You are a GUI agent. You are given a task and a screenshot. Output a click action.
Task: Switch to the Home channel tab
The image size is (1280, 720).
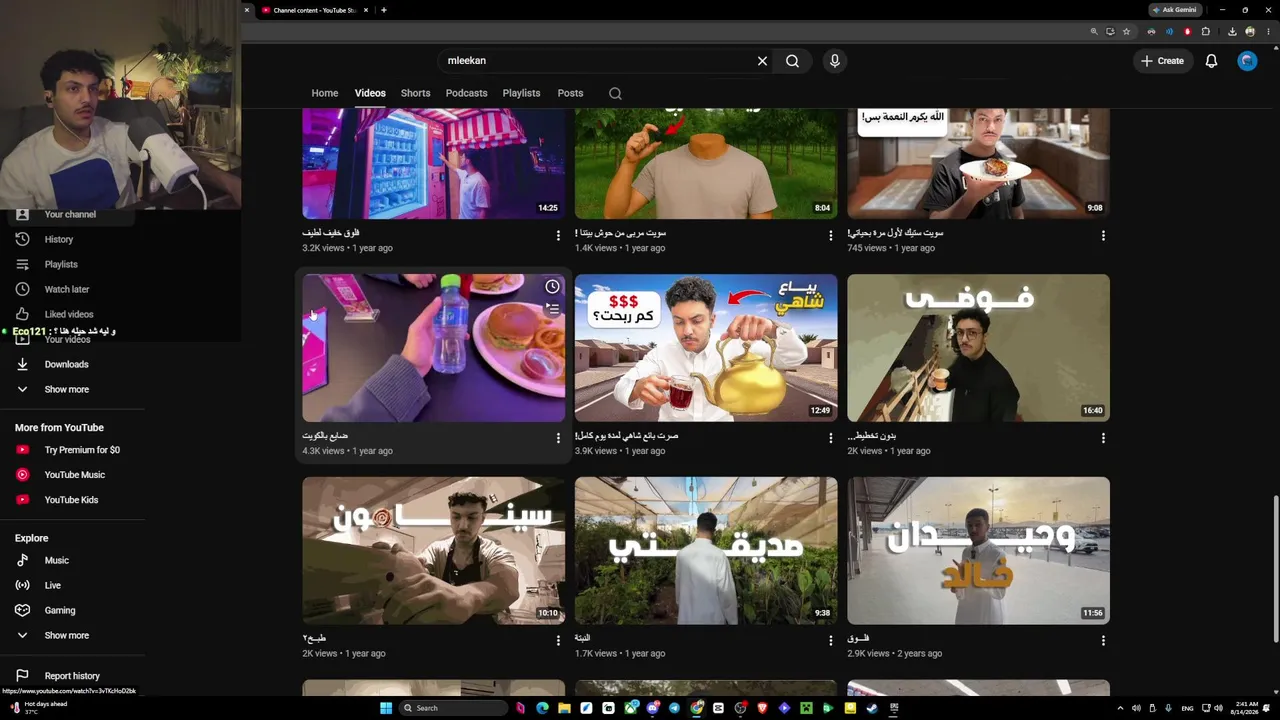pyautogui.click(x=325, y=93)
